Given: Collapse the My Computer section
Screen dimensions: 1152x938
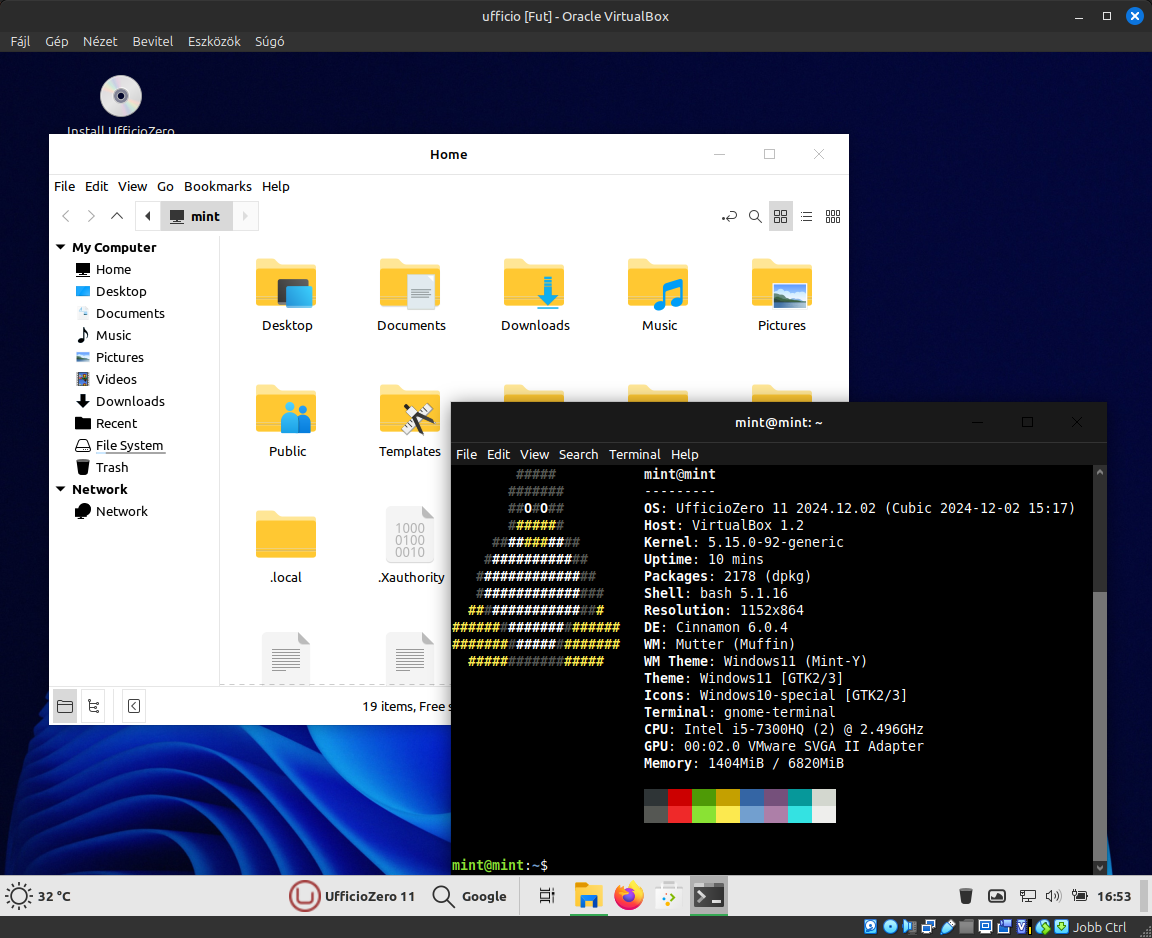Looking at the screenshot, I should (61, 248).
